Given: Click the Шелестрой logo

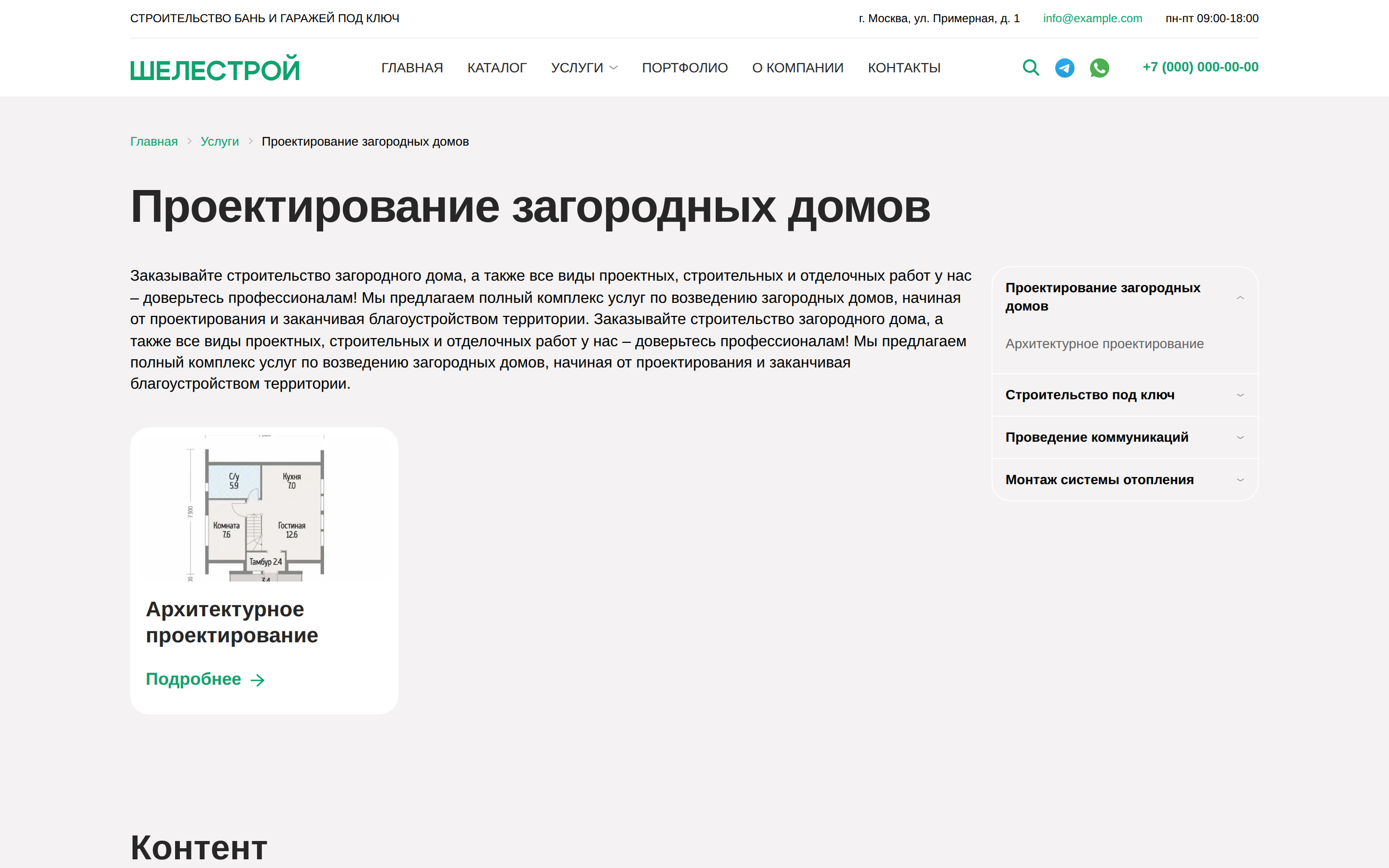Looking at the screenshot, I should pos(215,69).
